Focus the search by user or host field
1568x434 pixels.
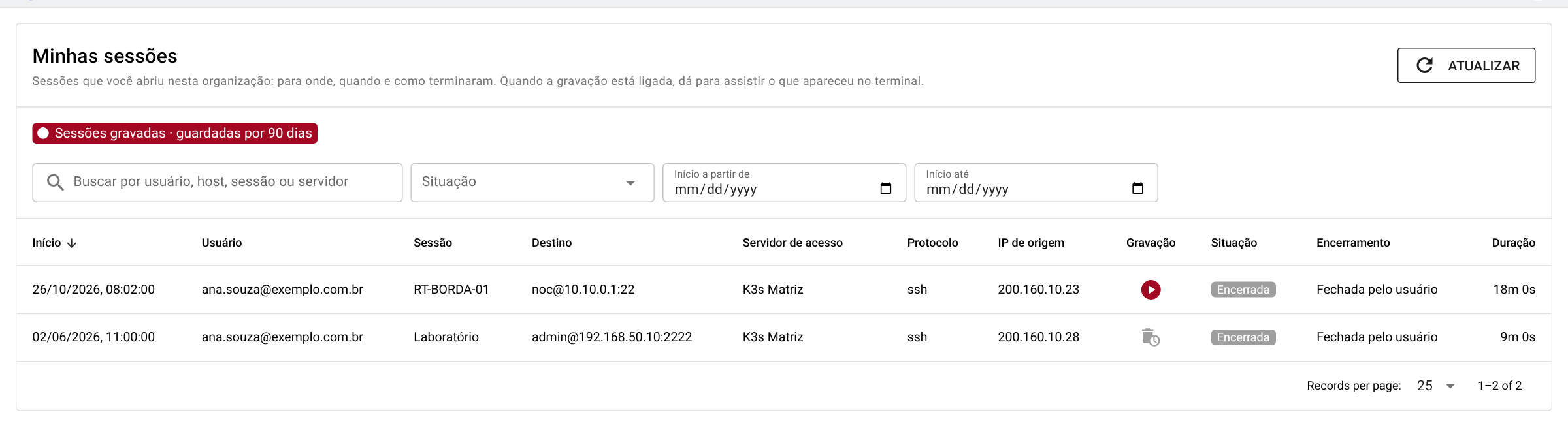[x=218, y=182]
